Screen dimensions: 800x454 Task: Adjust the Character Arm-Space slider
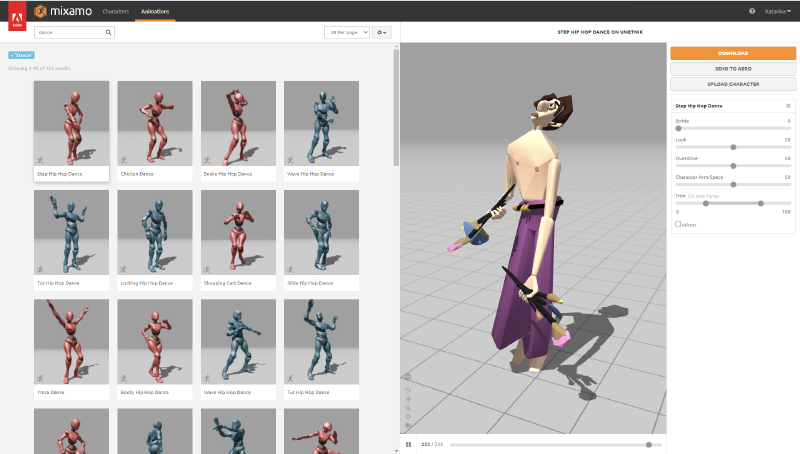tap(733, 184)
